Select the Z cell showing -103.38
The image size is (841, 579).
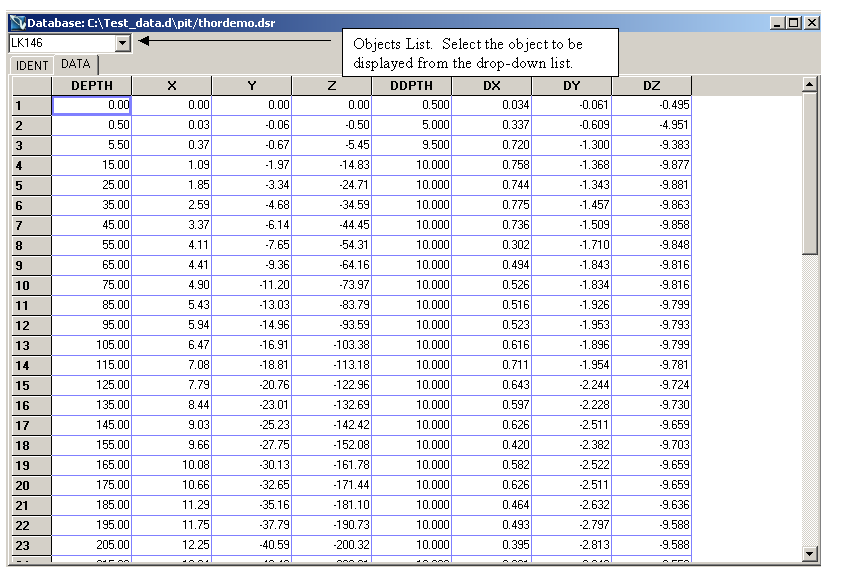(x=332, y=345)
